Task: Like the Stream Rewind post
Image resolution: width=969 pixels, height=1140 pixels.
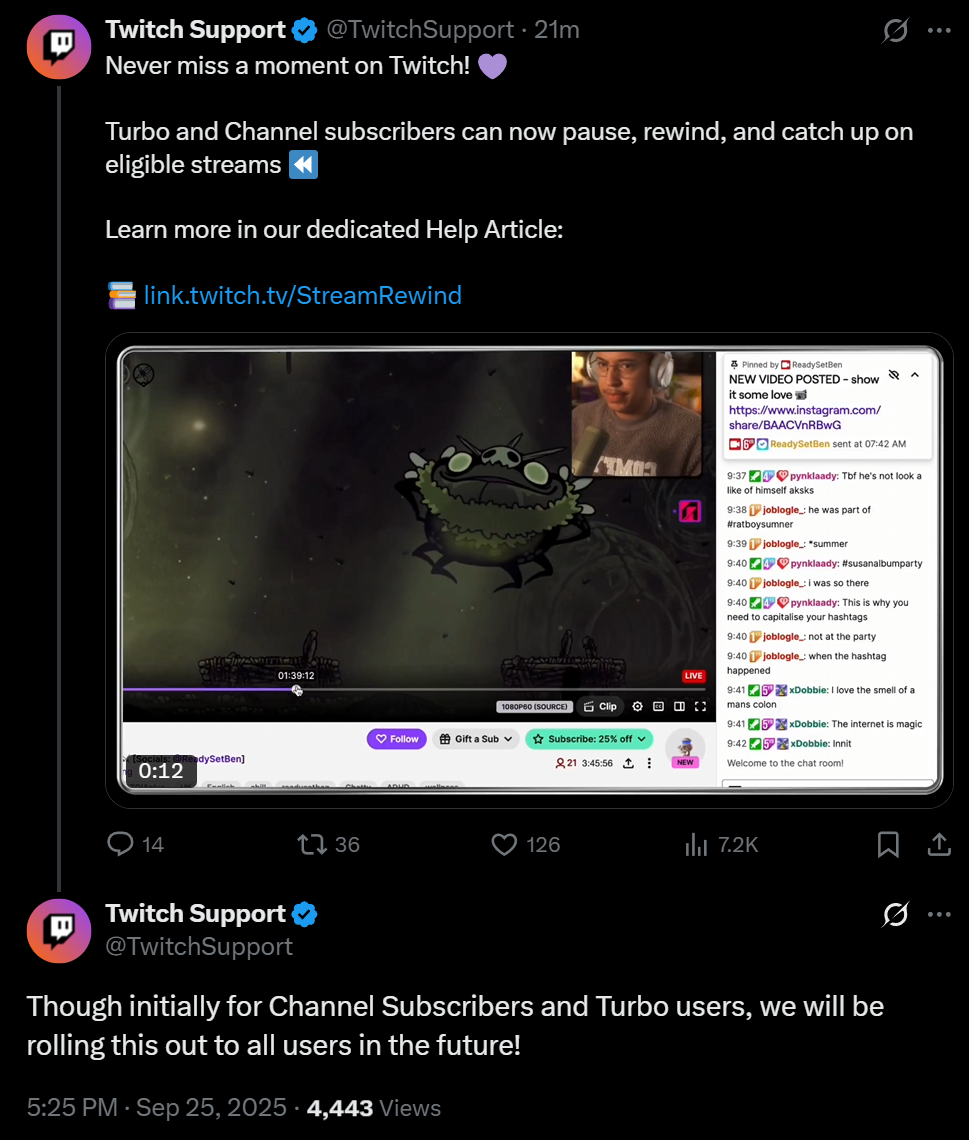Action: pyautogui.click(x=505, y=845)
